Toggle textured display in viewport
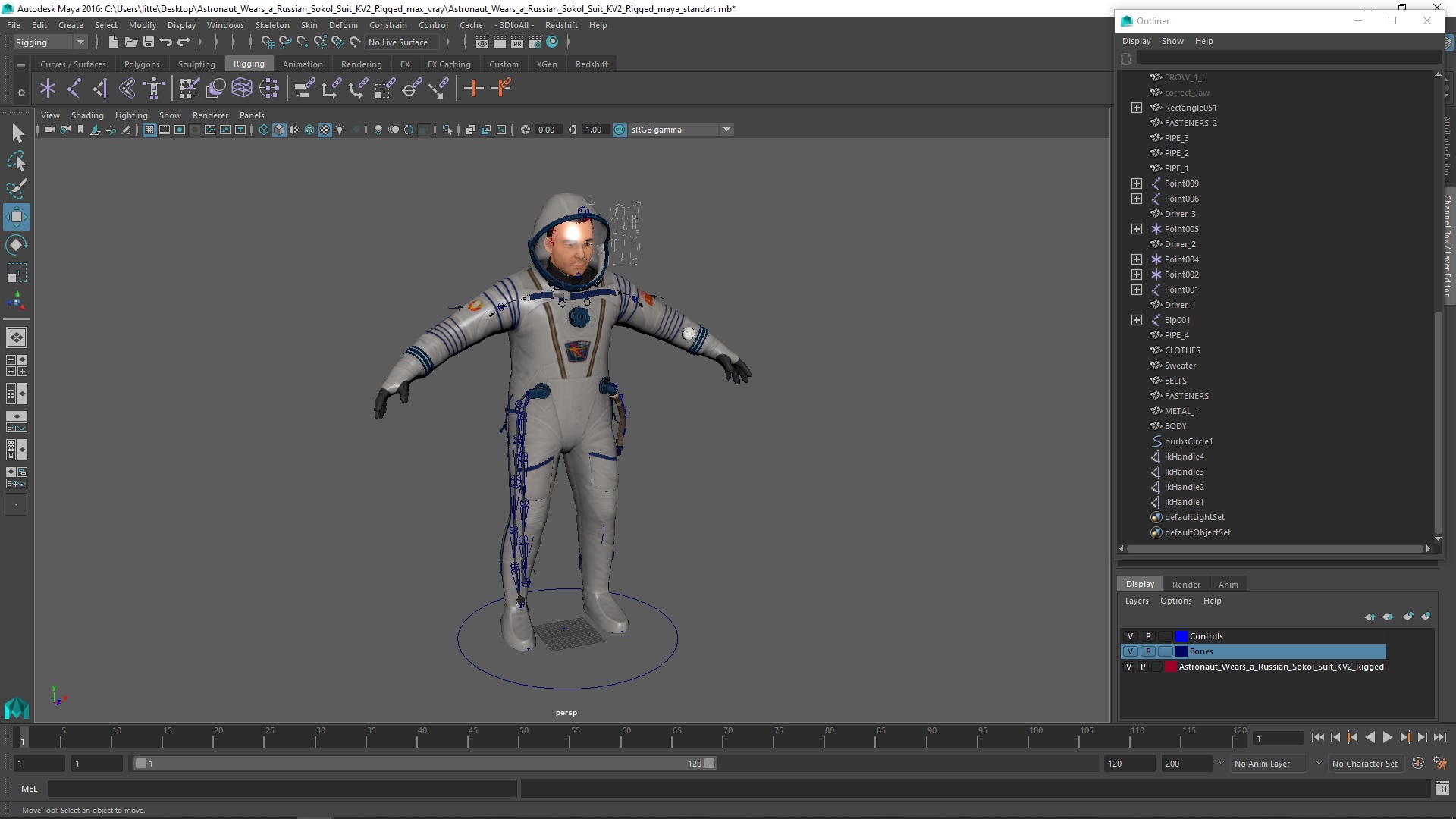The height and width of the screenshot is (819, 1456). (x=325, y=130)
